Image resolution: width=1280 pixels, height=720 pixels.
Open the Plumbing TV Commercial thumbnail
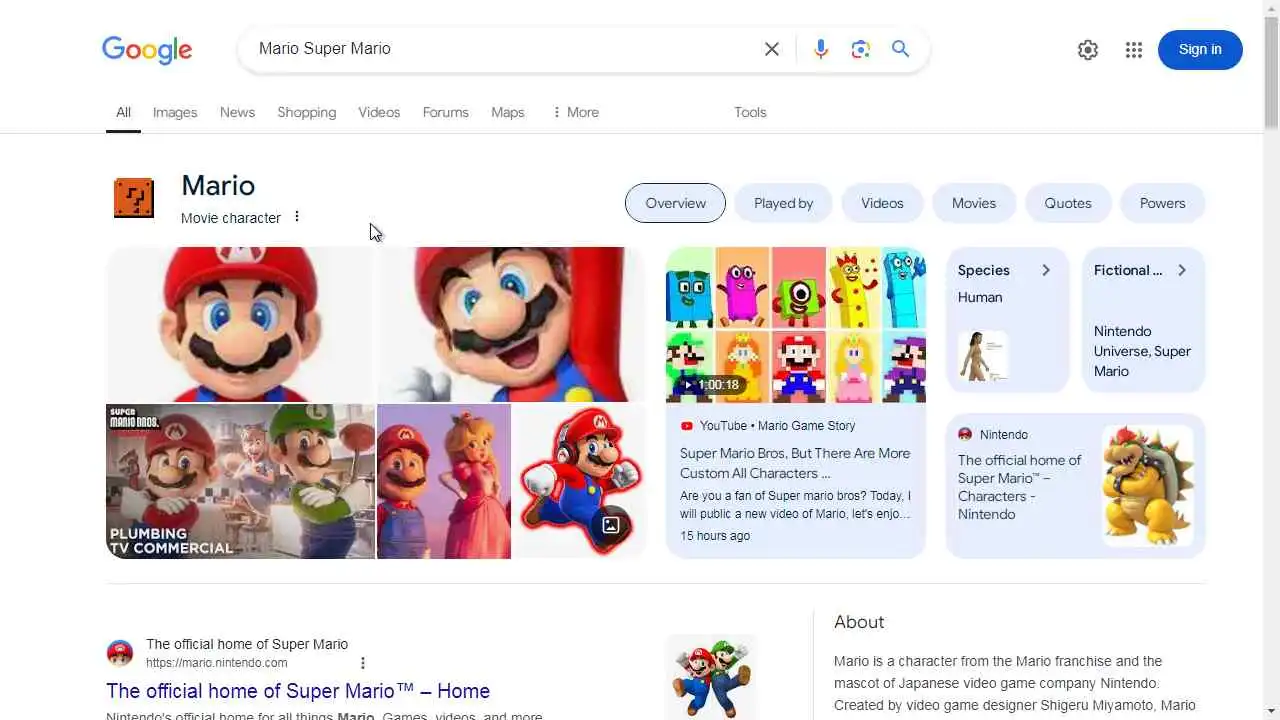(x=240, y=481)
